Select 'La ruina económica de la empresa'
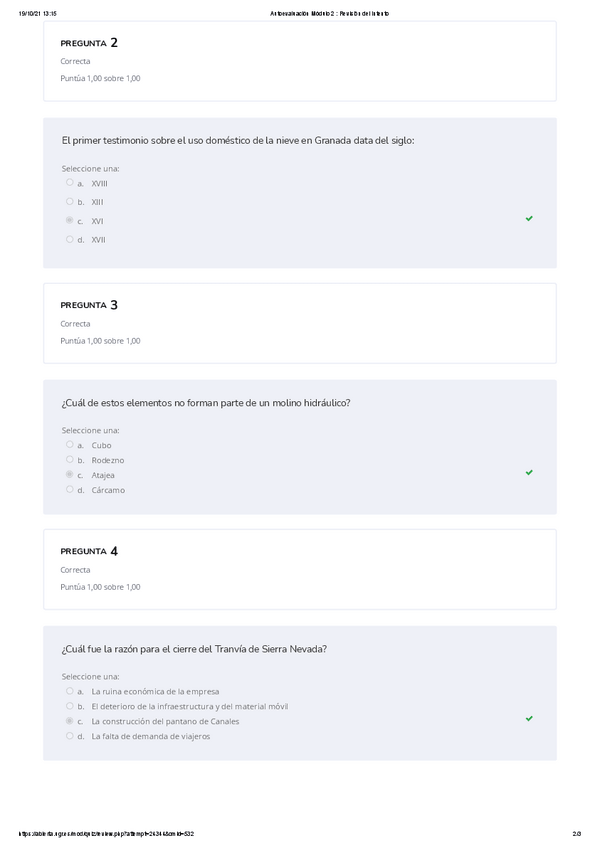600x848 pixels. tap(70, 691)
